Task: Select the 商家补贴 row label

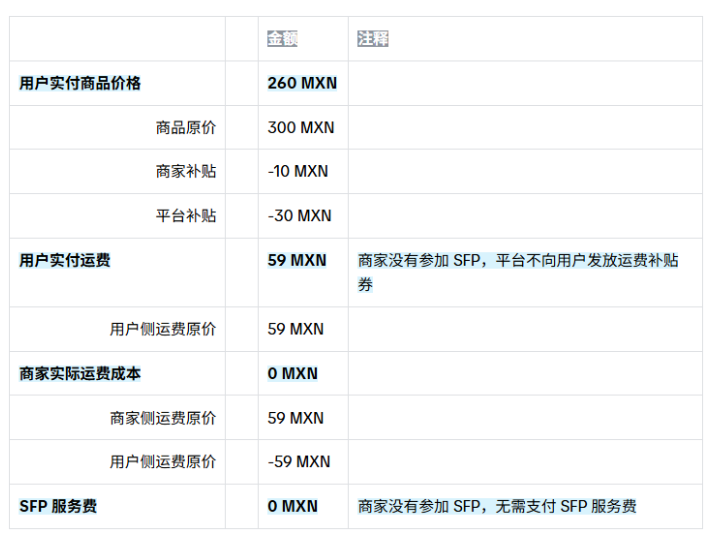Action: (185, 172)
